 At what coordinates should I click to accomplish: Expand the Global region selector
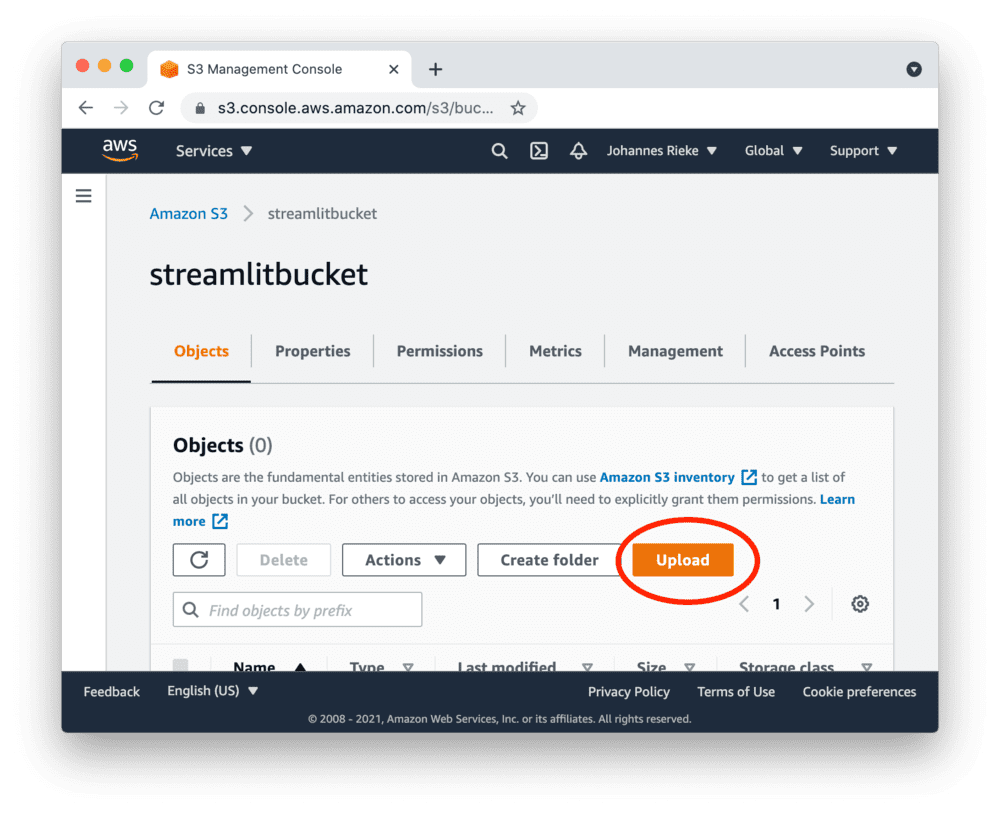(772, 150)
